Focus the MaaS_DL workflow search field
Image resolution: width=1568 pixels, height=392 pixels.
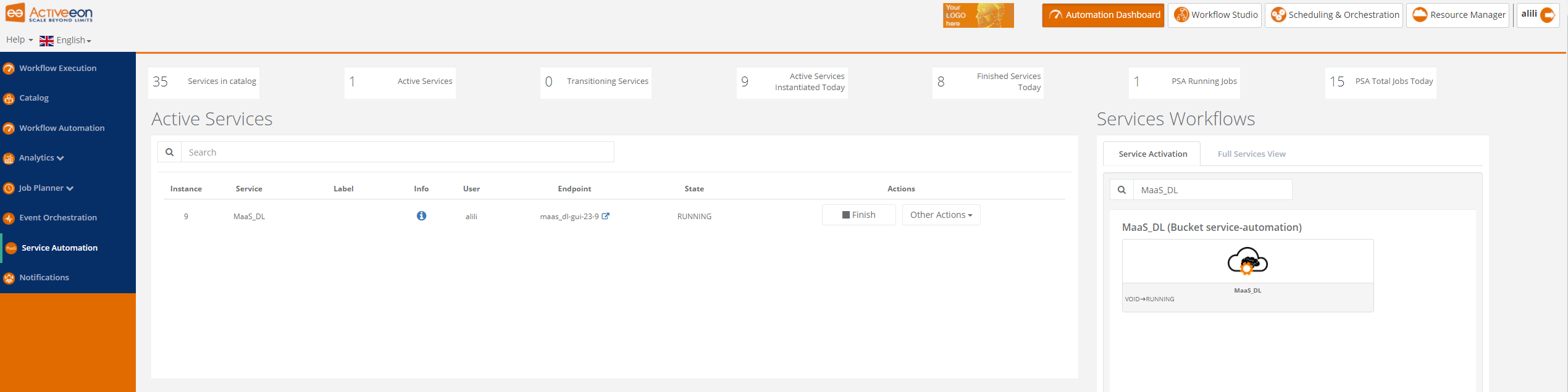(1212, 190)
